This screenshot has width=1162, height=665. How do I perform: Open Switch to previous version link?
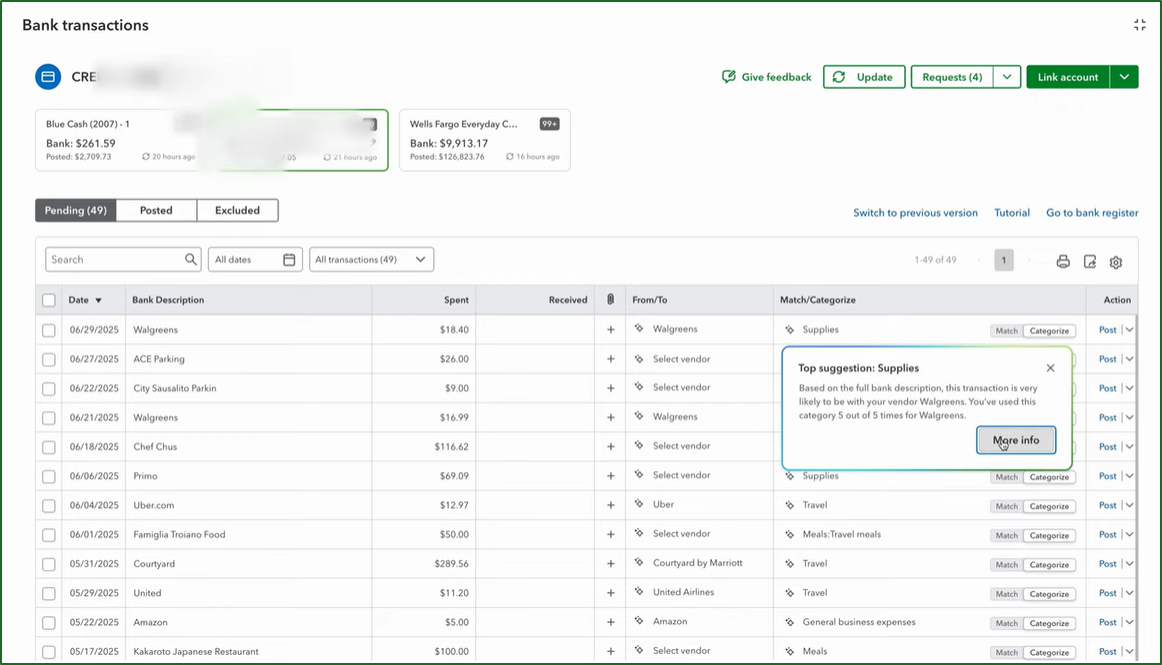point(915,213)
